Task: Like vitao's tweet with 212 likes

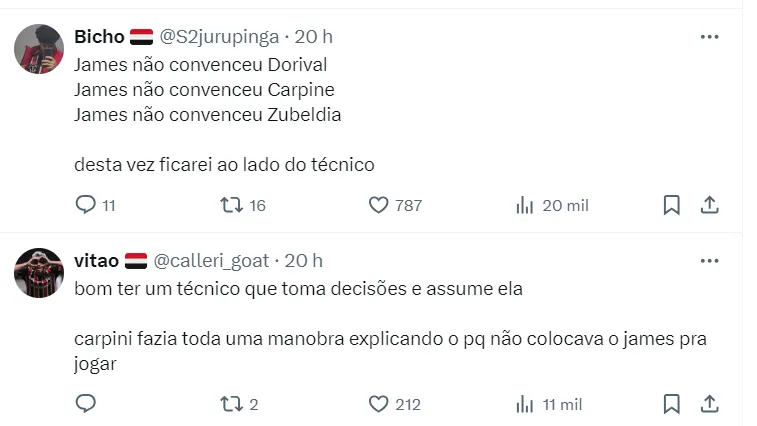Action: pos(378,404)
